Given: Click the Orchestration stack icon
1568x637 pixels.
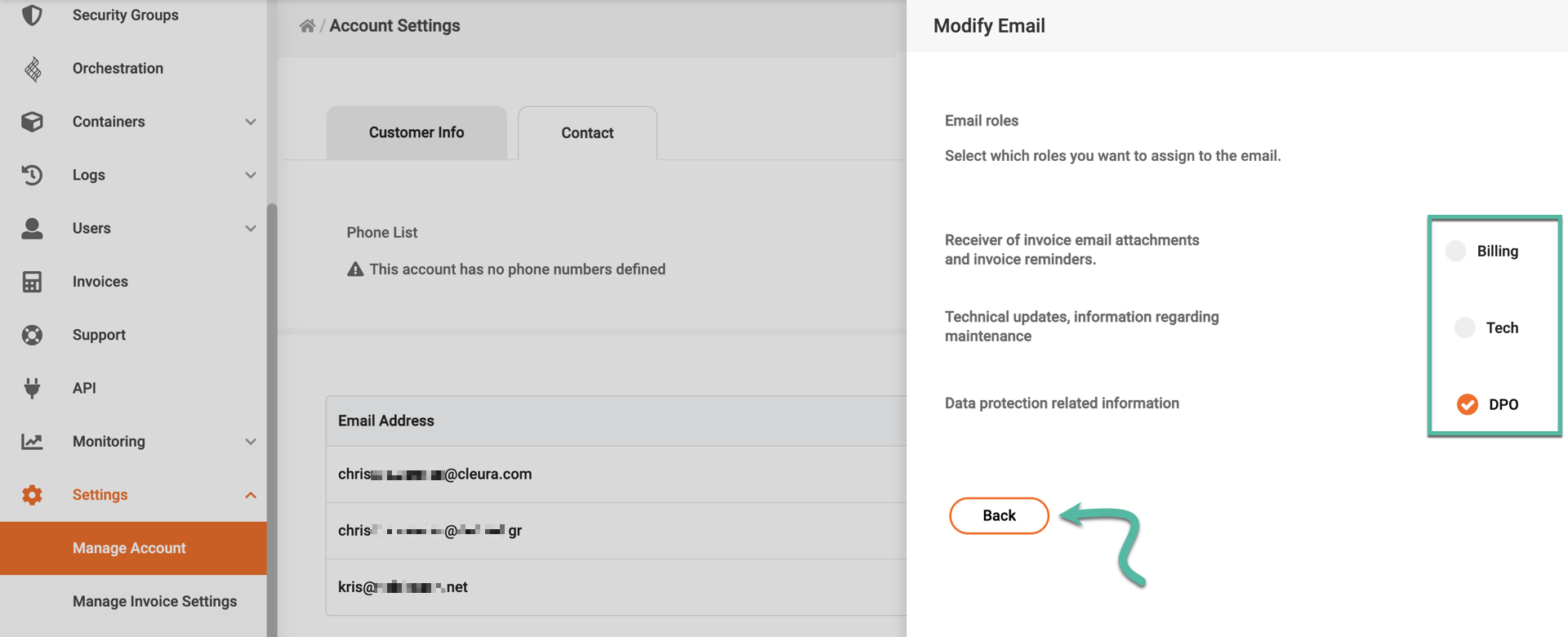Looking at the screenshot, I should [32, 69].
